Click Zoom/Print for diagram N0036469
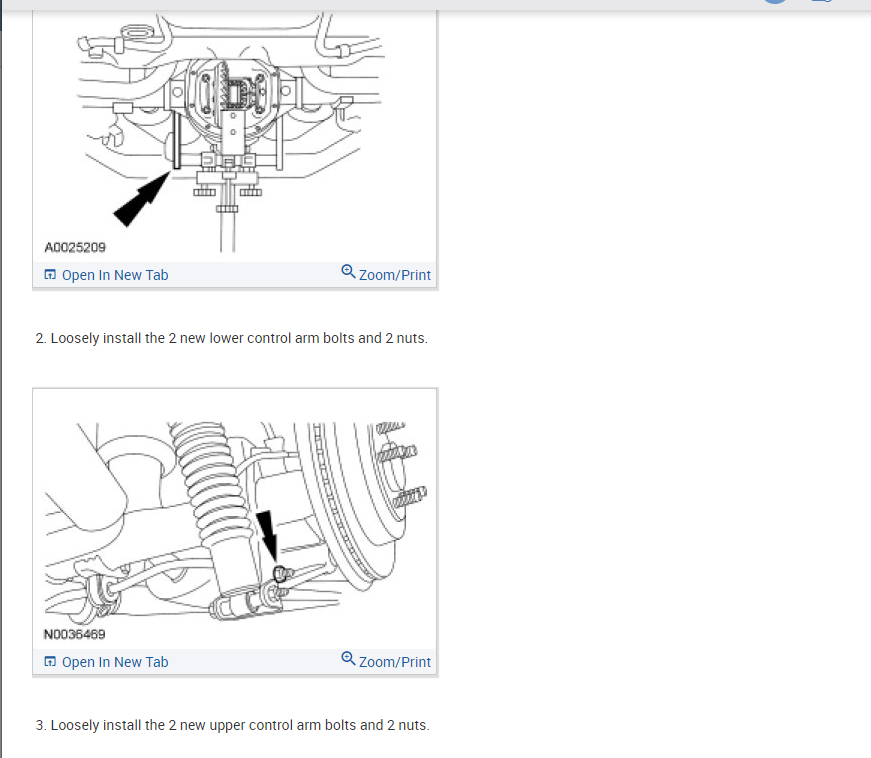Screen dimensions: 871x758 click(386, 661)
